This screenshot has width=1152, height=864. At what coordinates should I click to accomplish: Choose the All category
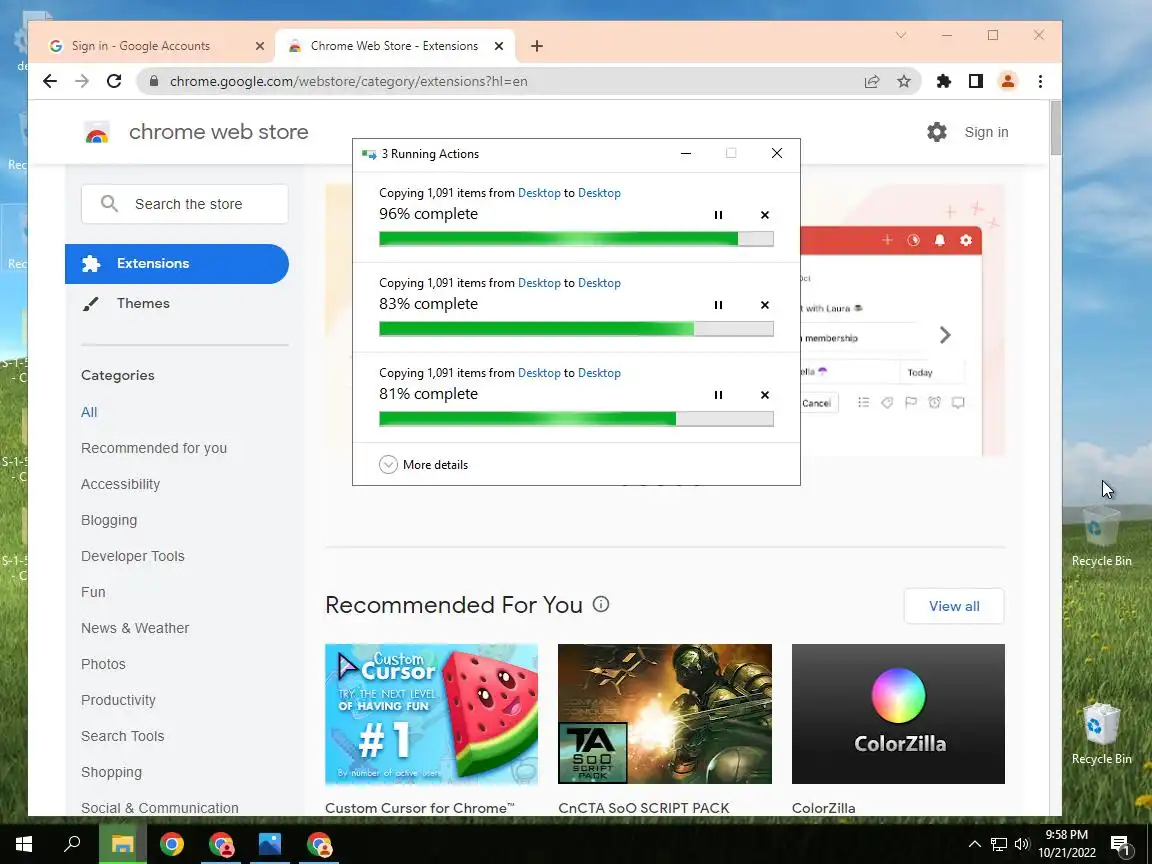(x=89, y=412)
